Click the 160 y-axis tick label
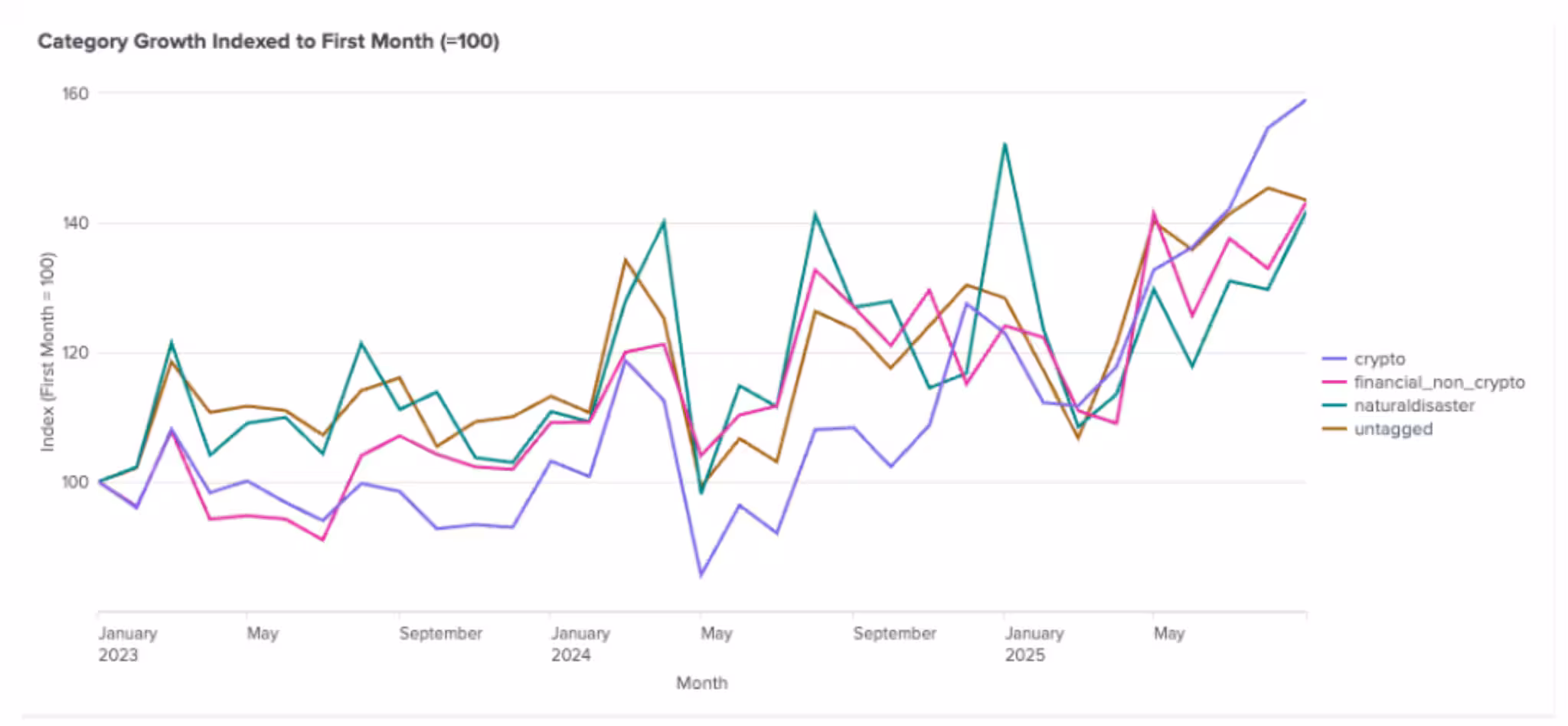The image size is (1568, 726). 75,93
